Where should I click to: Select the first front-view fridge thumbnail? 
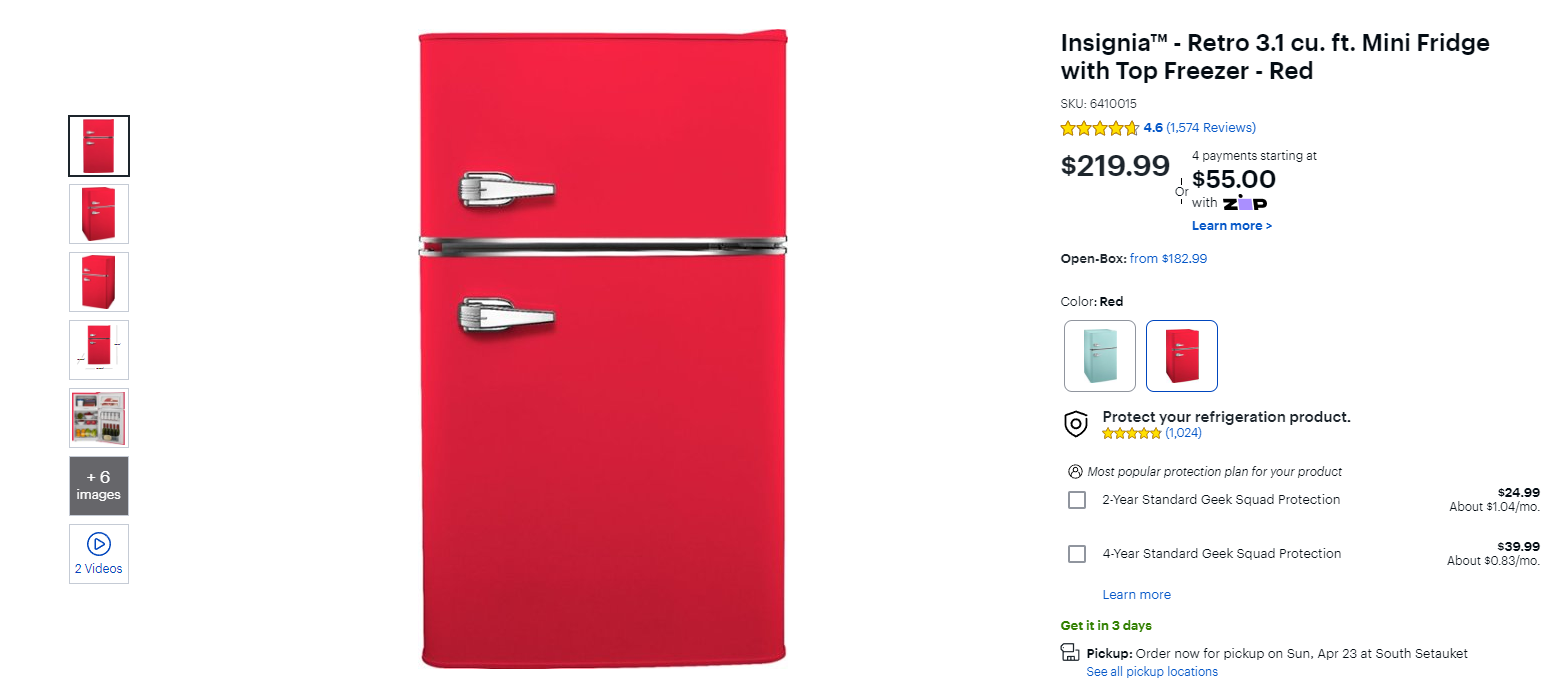tap(98, 145)
